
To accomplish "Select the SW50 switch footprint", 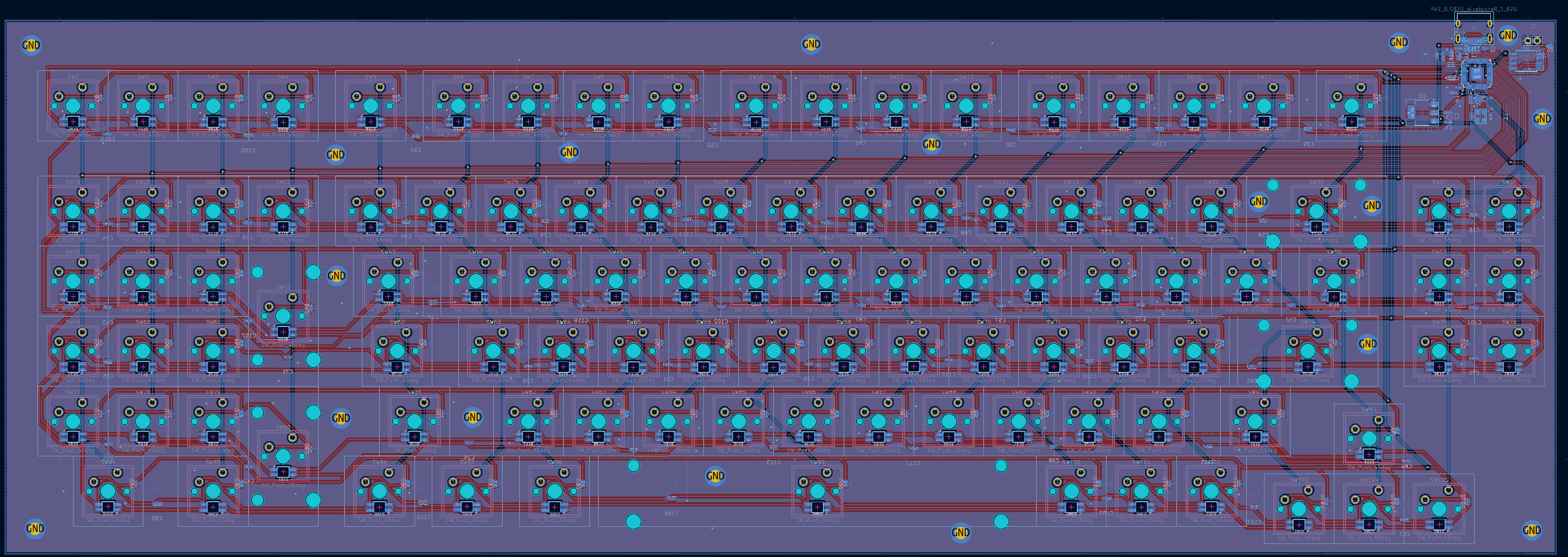I will click(x=896, y=281).
